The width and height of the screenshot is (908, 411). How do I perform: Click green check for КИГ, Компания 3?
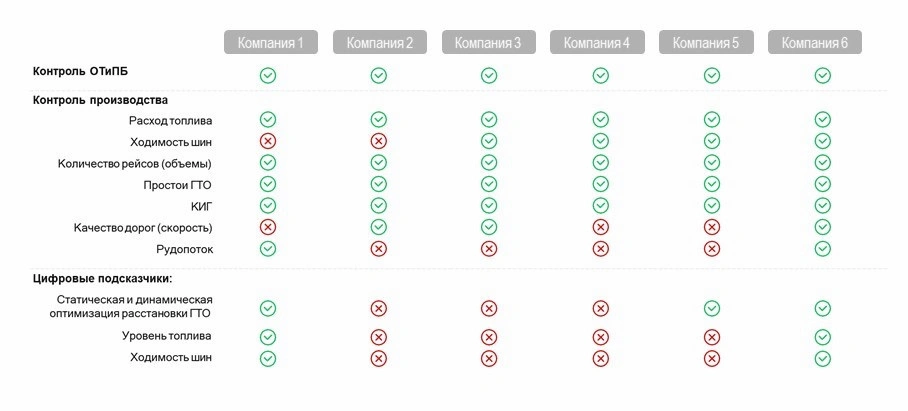489,206
